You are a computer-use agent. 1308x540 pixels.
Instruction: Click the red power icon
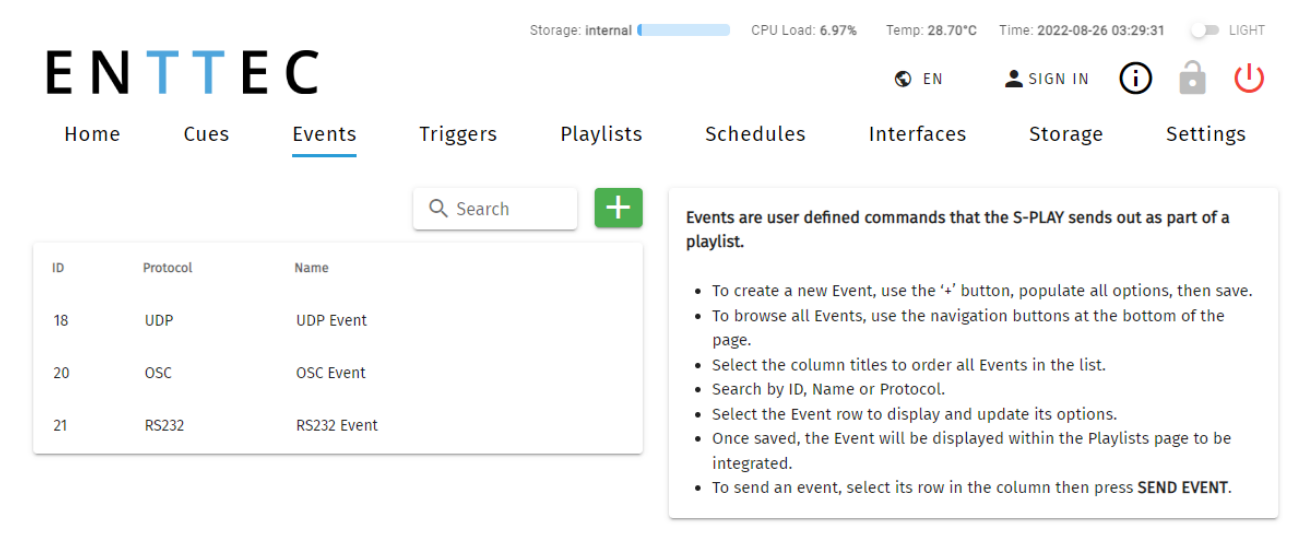pos(1249,78)
